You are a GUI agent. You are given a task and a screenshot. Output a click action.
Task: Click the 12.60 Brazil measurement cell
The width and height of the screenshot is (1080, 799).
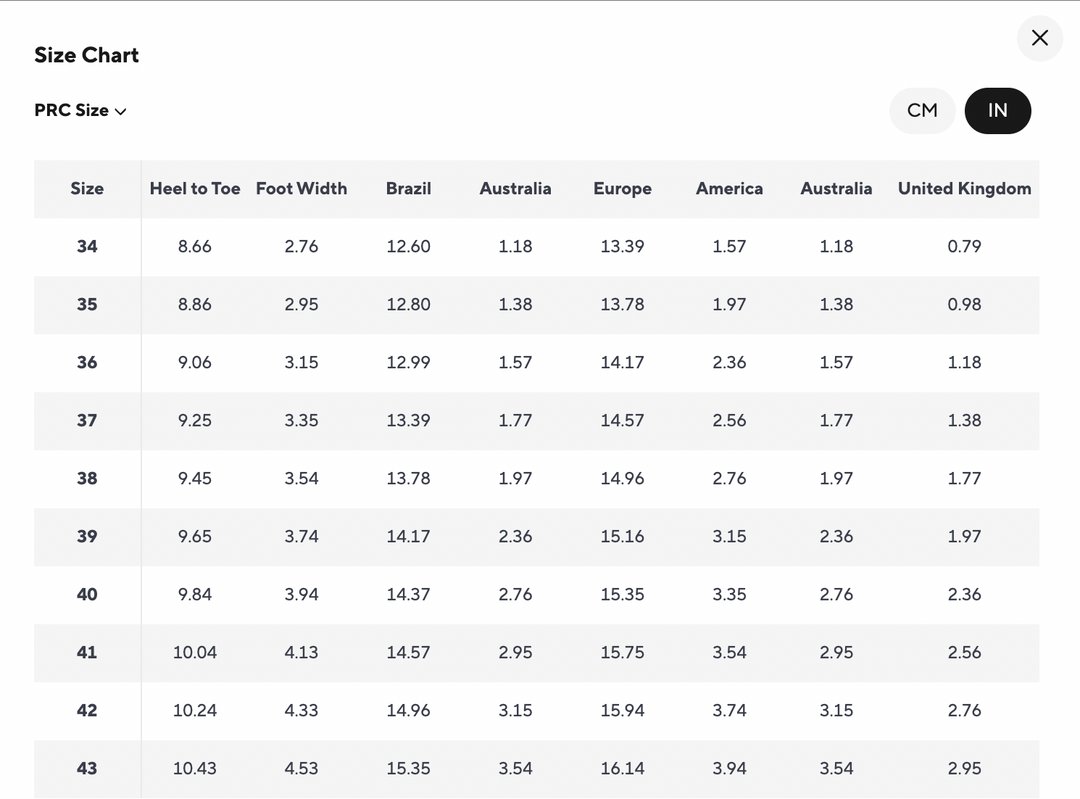408,246
